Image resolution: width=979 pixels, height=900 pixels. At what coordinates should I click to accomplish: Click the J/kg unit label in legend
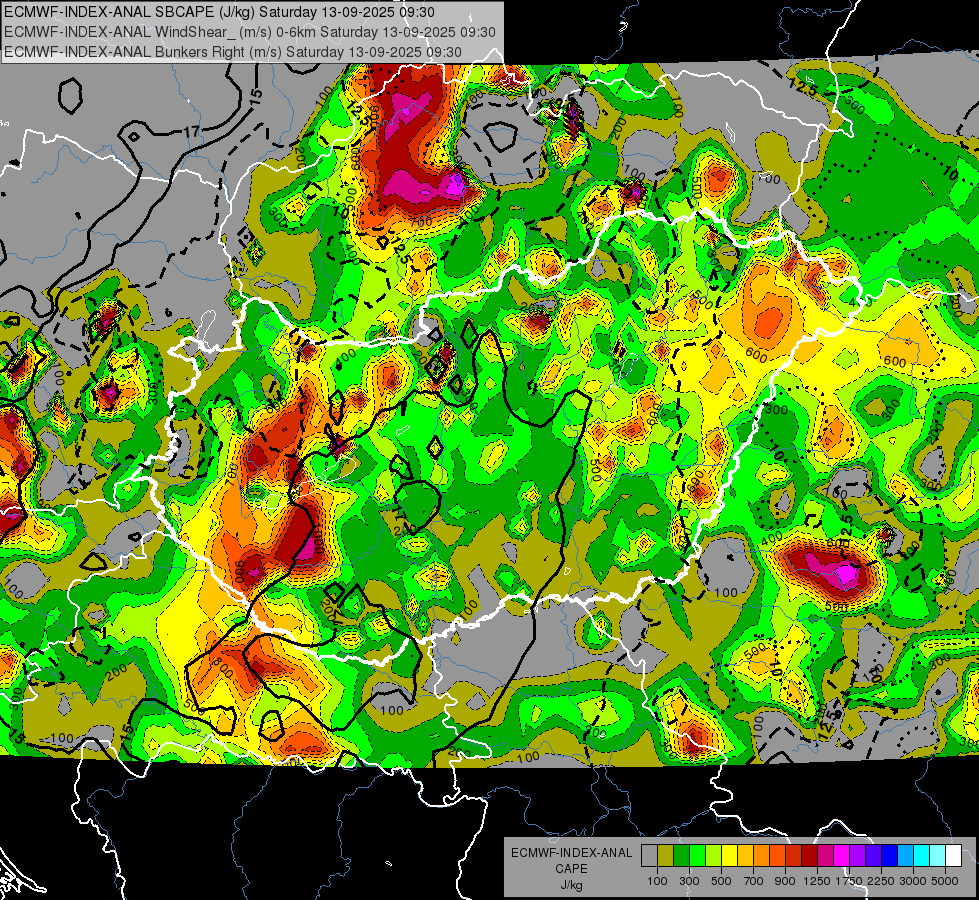[571, 885]
